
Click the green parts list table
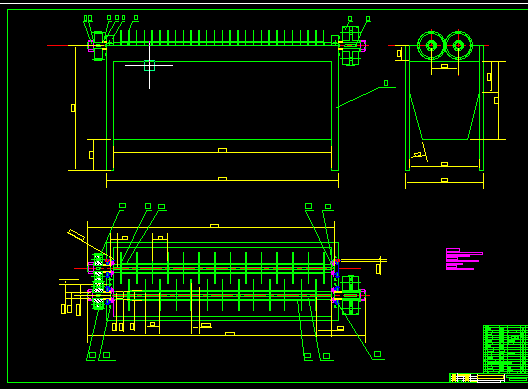(x=505, y=349)
